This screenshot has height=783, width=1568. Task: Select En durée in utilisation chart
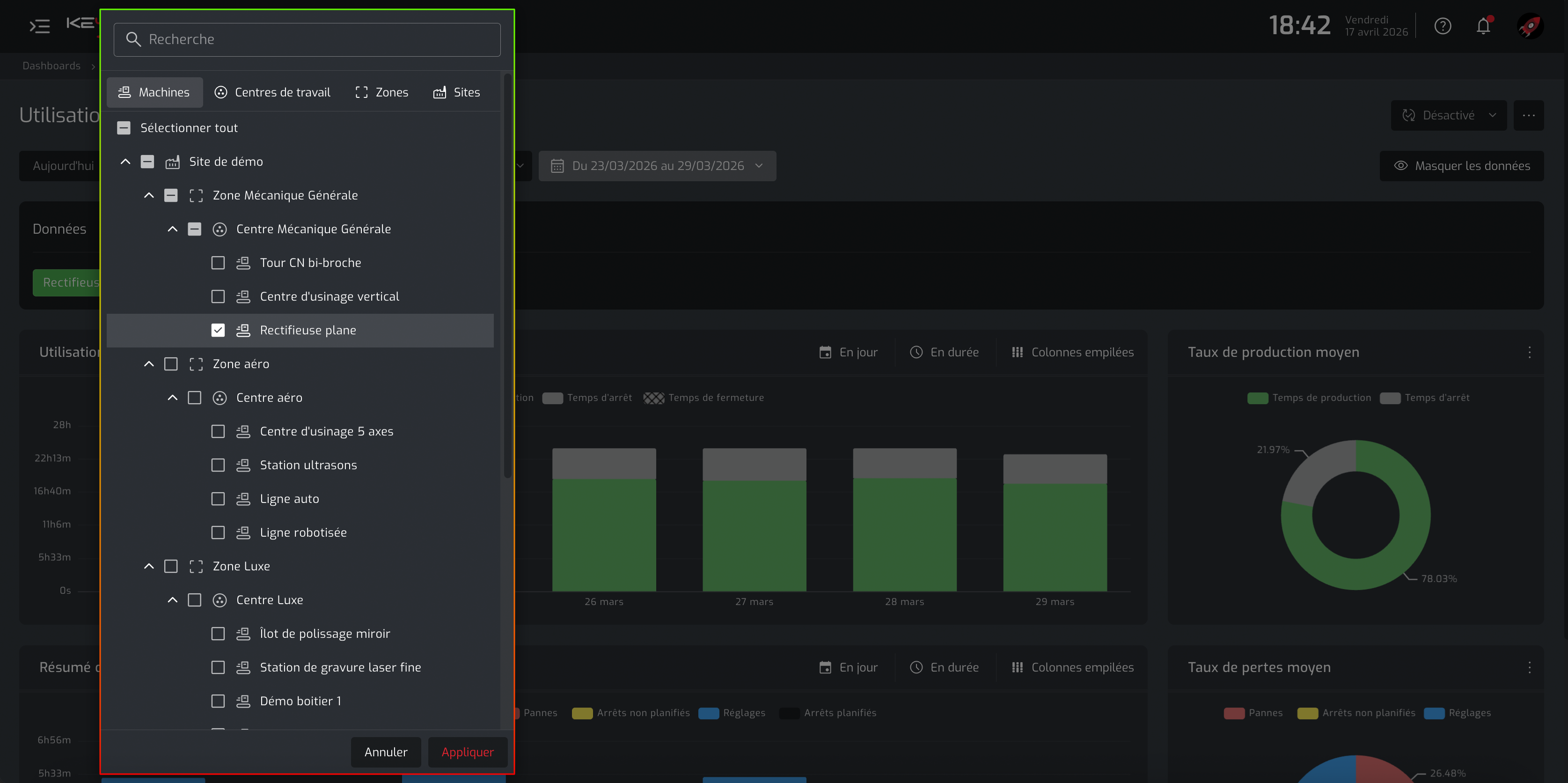[x=945, y=353]
